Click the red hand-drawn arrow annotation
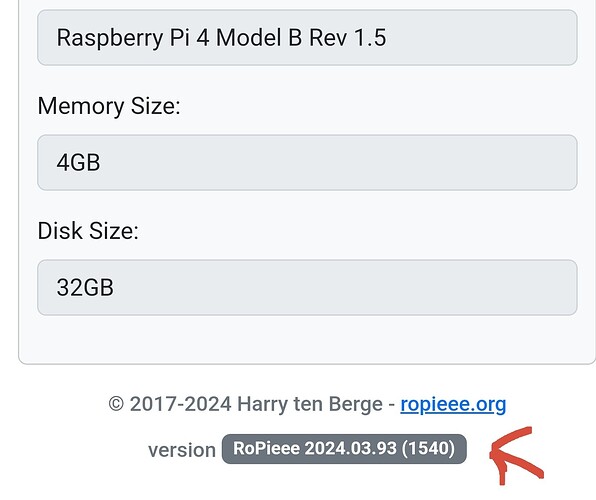Viewport: 596px width, 500px height. (x=516, y=456)
